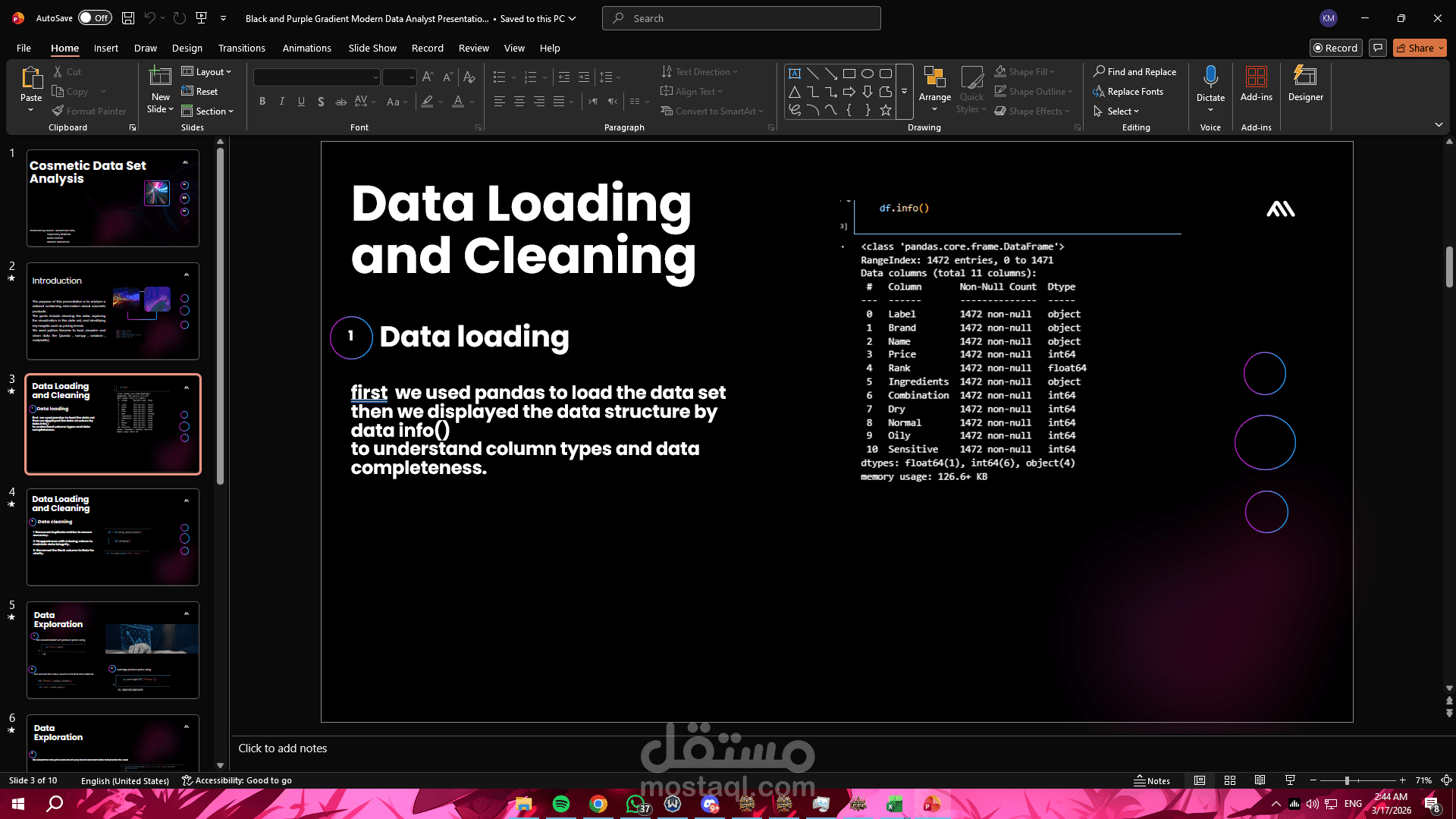Screen dimensions: 1456x819
Task: Click the Spotify icon on the taskbar
Action: [561, 804]
